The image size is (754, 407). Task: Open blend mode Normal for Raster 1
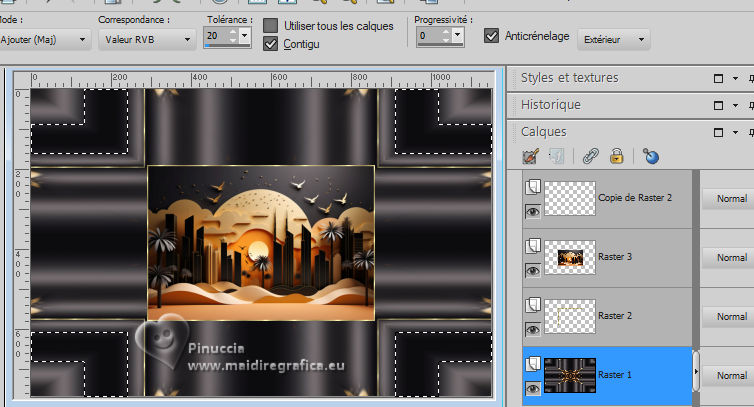pos(728,375)
